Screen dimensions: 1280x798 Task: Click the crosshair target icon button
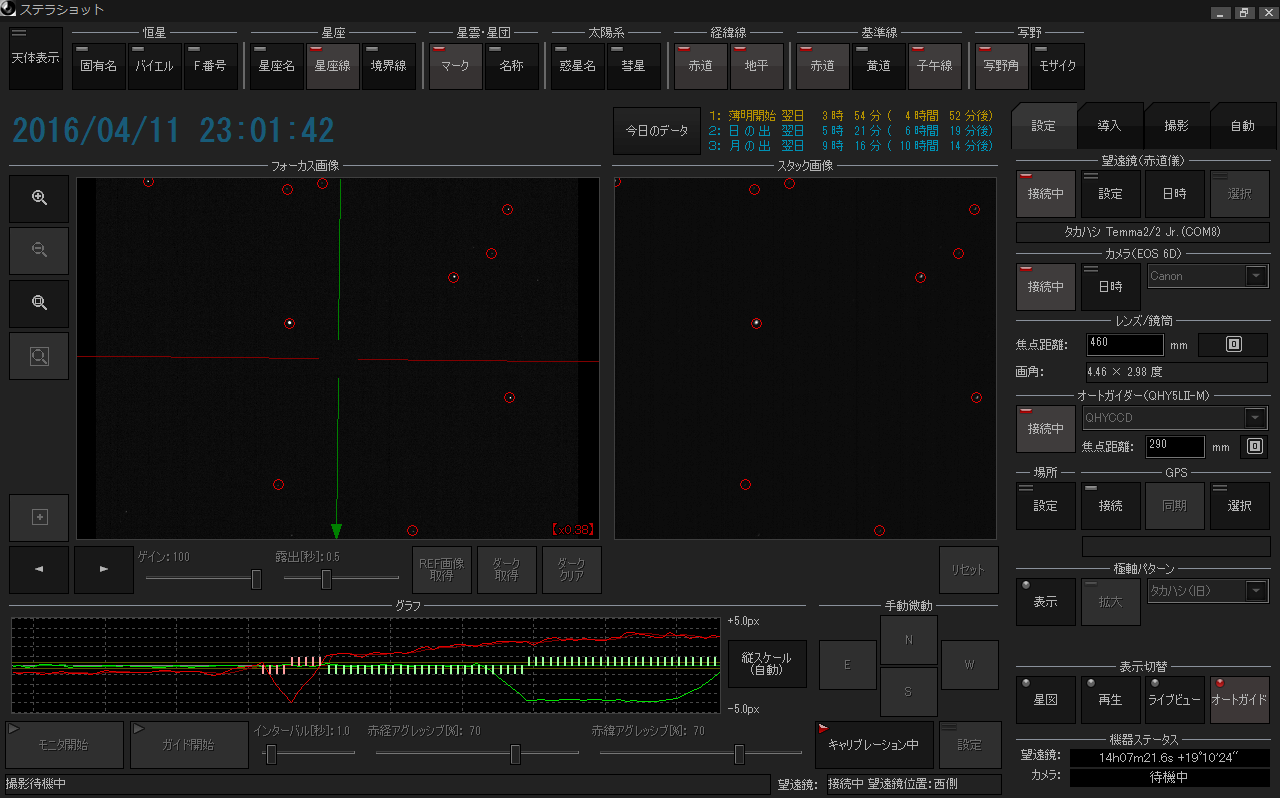pos(39,517)
